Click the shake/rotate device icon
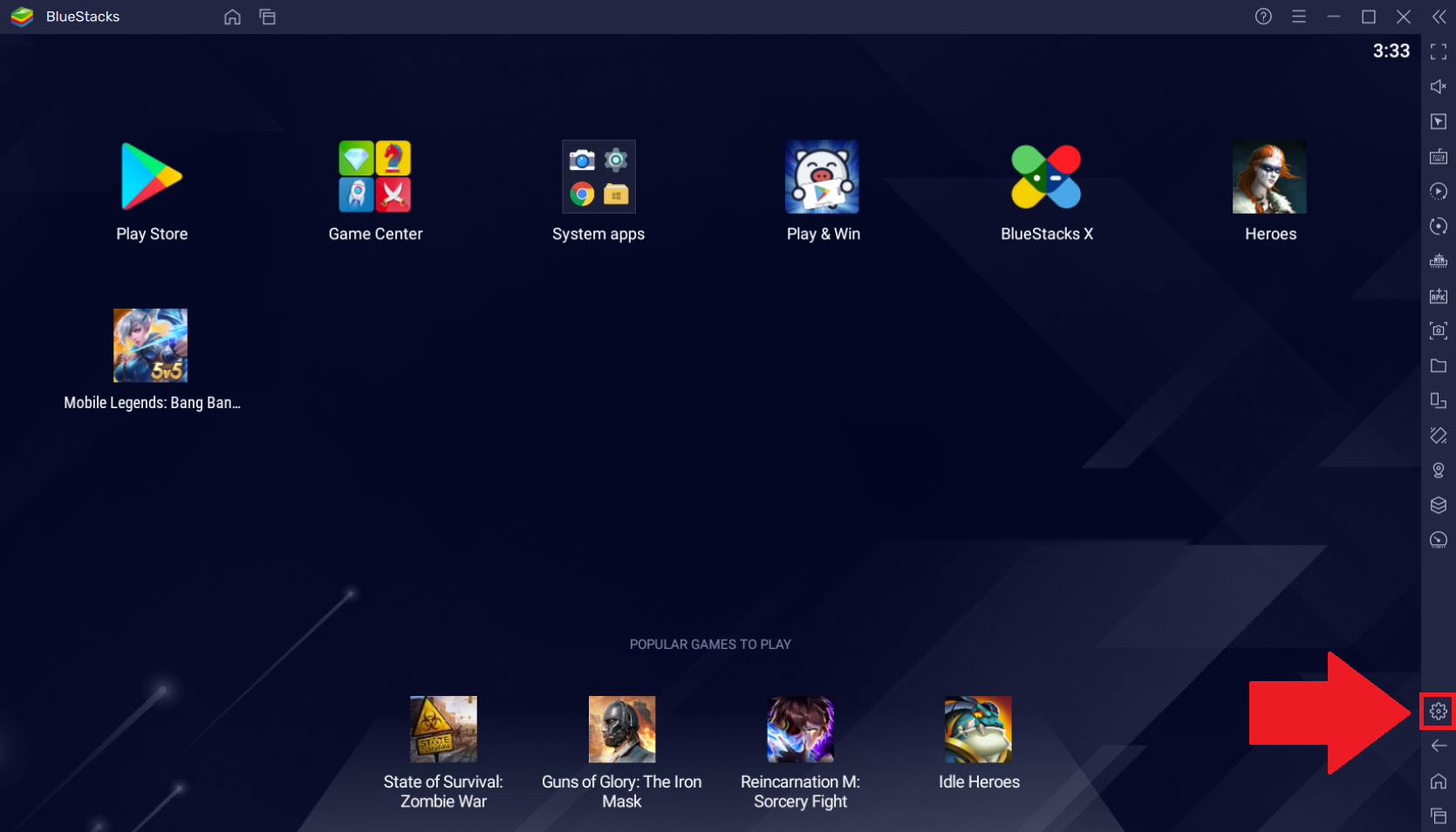1456x832 pixels. tap(1439, 435)
